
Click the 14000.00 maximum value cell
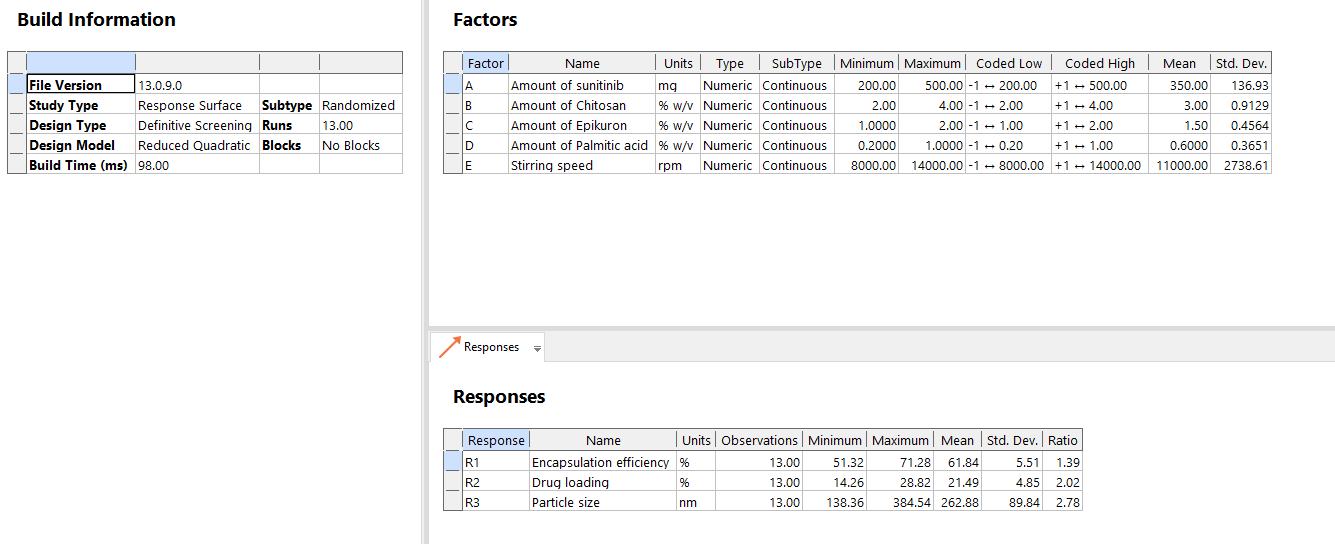[x=932, y=166]
